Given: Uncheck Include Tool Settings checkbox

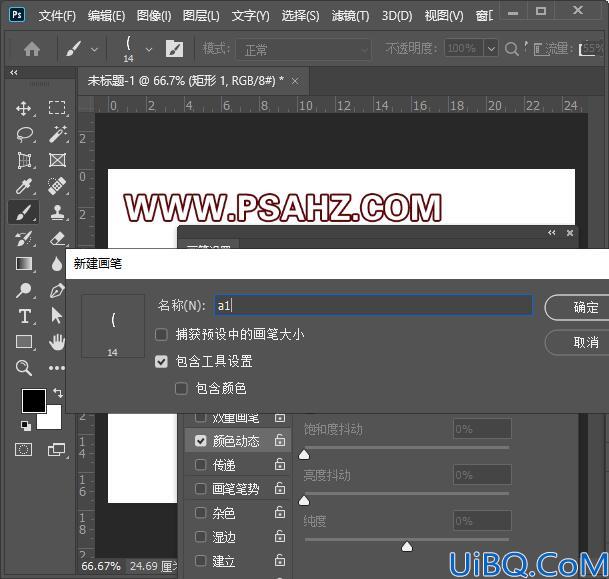Looking at the screenshot, I should tap(161, 362).
